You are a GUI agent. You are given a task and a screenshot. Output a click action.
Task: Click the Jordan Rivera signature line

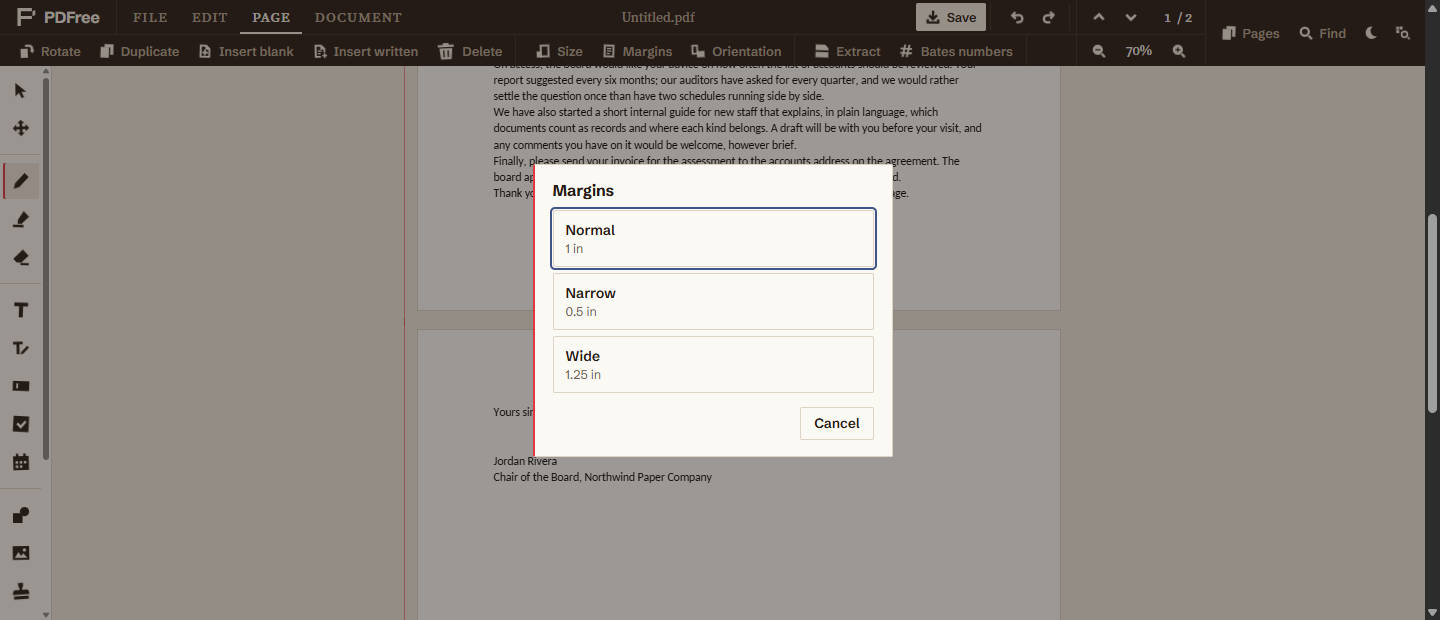click(525, 461)
